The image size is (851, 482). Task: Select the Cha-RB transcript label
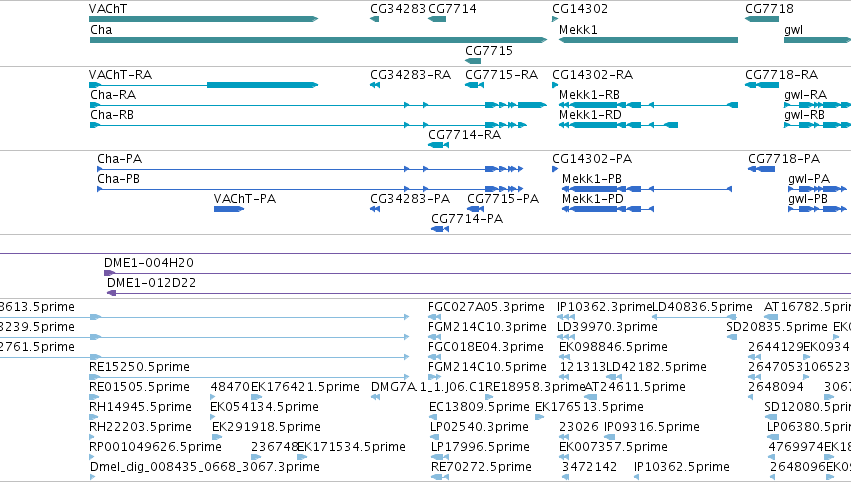[x=112, y=115]
